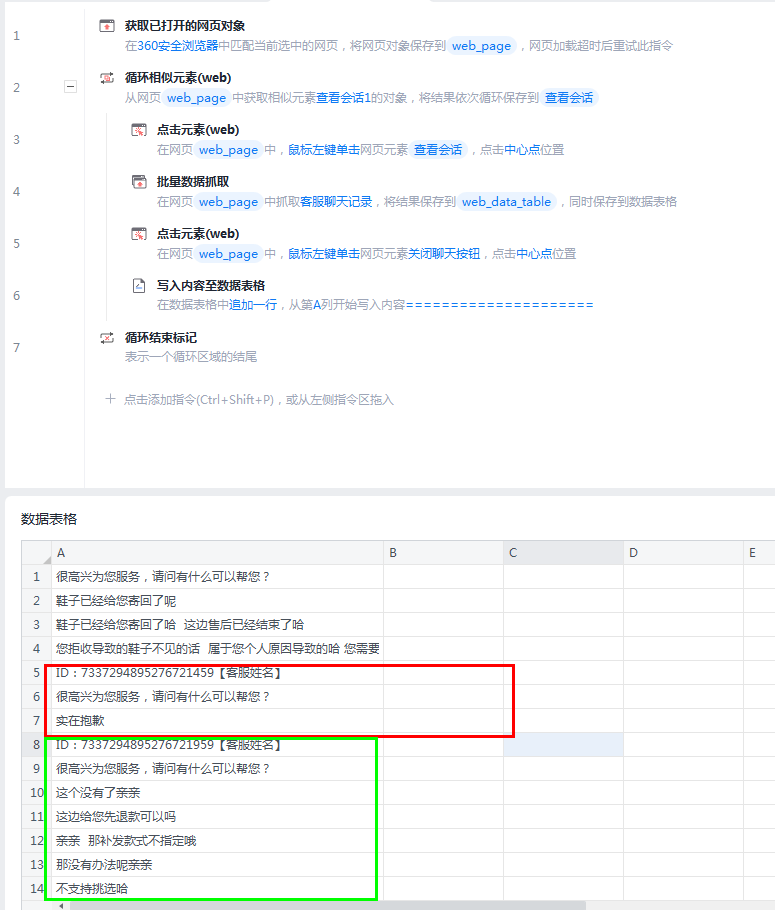Click icon of step 5 点击元素(web)

pos(139,234)
